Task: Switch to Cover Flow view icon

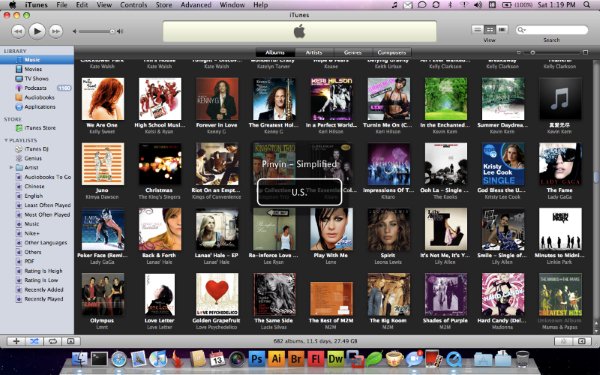Action: [x=502, y=29]
